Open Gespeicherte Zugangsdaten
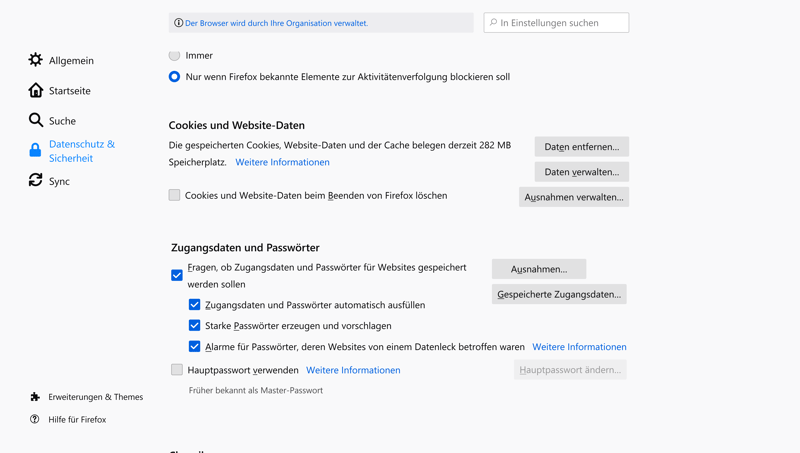Viewport: 800px width, 453px height. (559, 294)
